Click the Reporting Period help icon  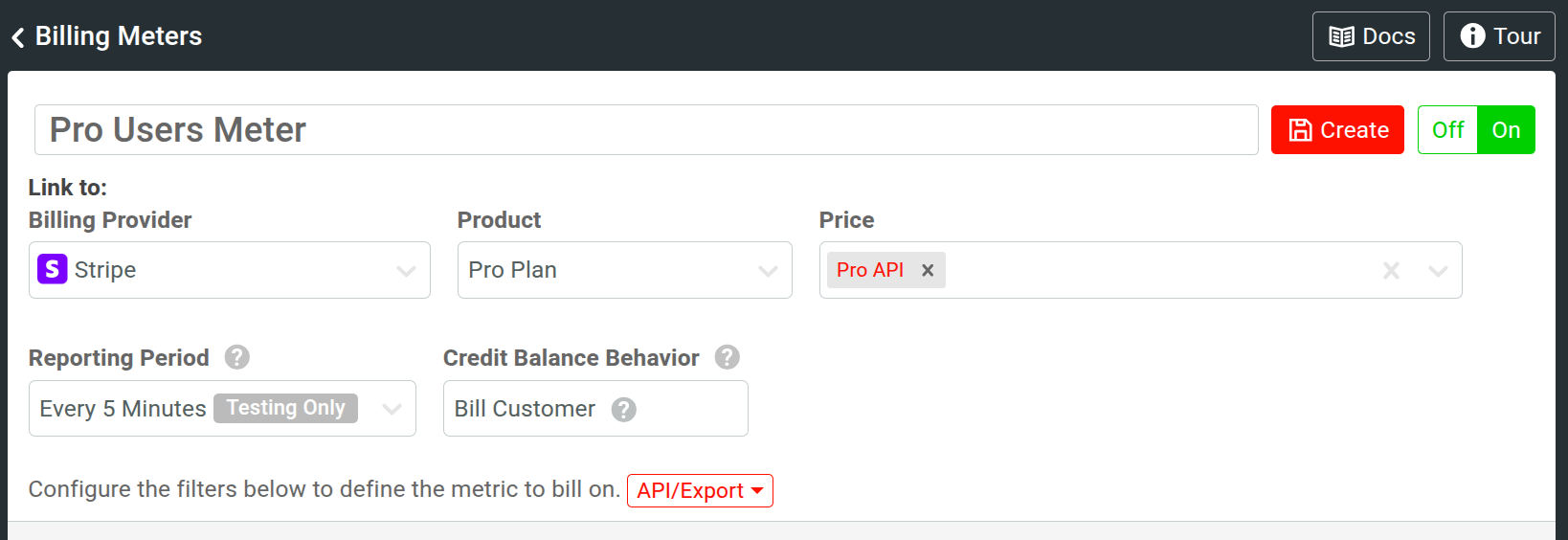point(237,357)
